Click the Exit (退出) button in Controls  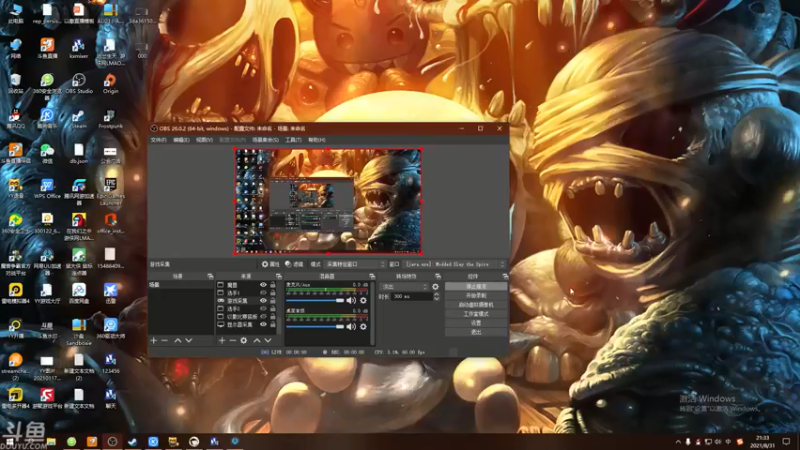(x=476, y=333)
